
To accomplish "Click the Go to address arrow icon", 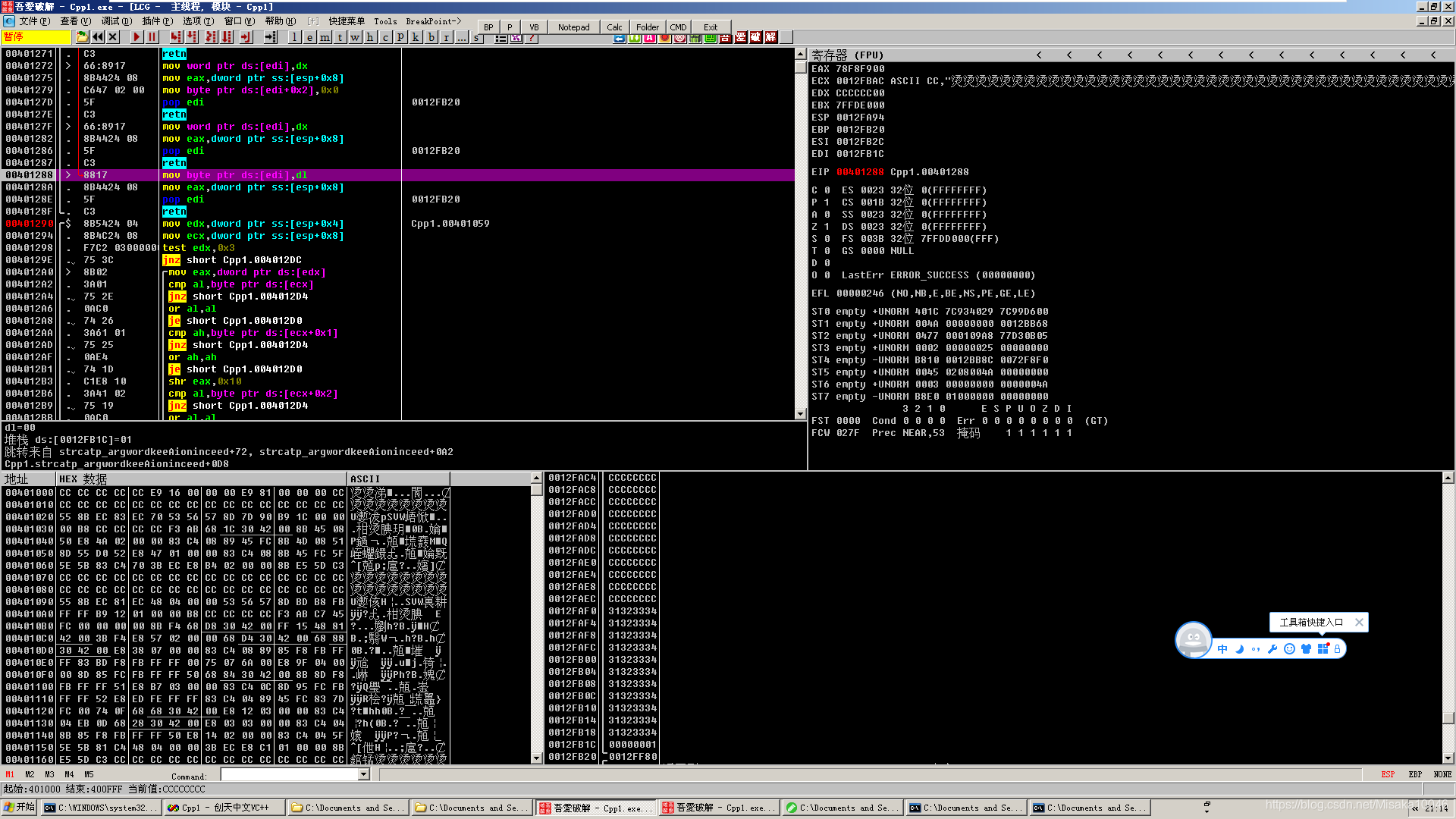I will [270, 37].
